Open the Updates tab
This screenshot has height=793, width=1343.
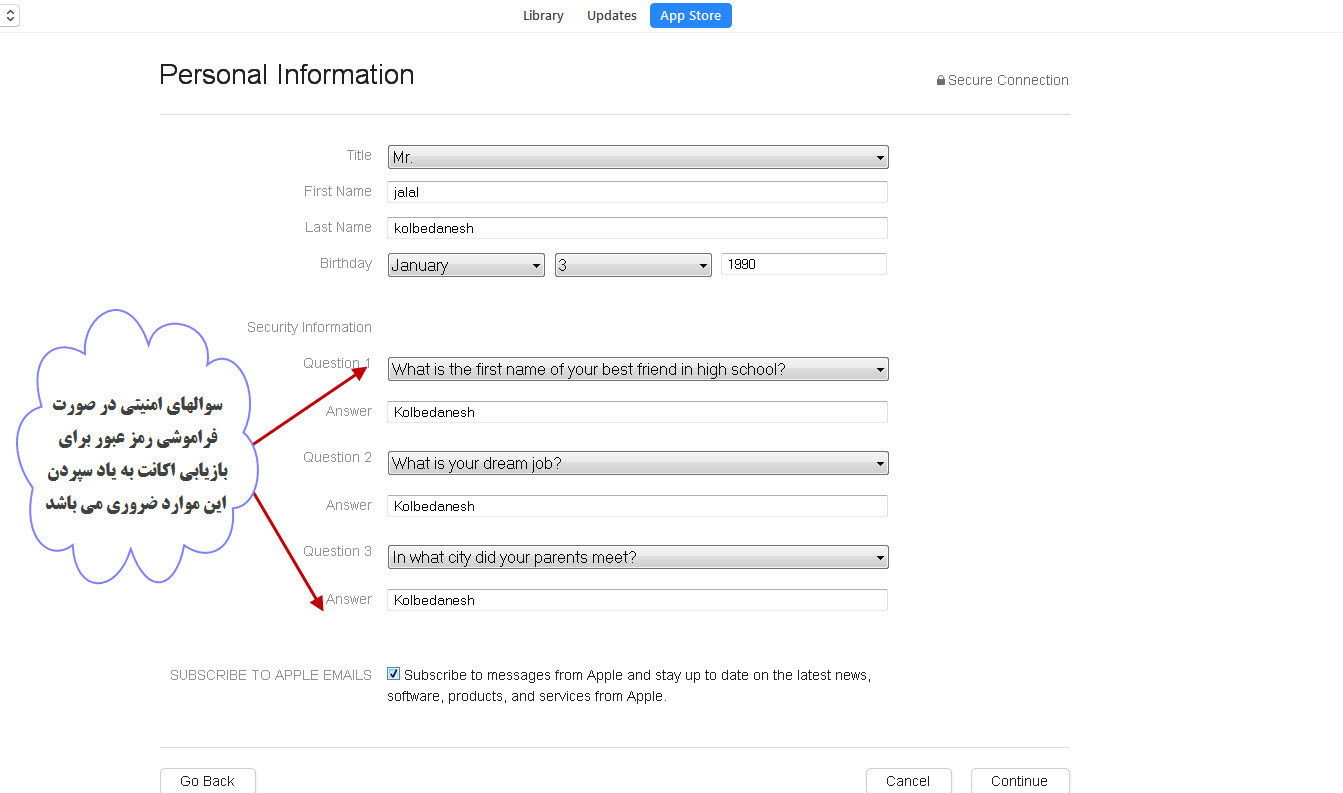(x=612, y=16)
